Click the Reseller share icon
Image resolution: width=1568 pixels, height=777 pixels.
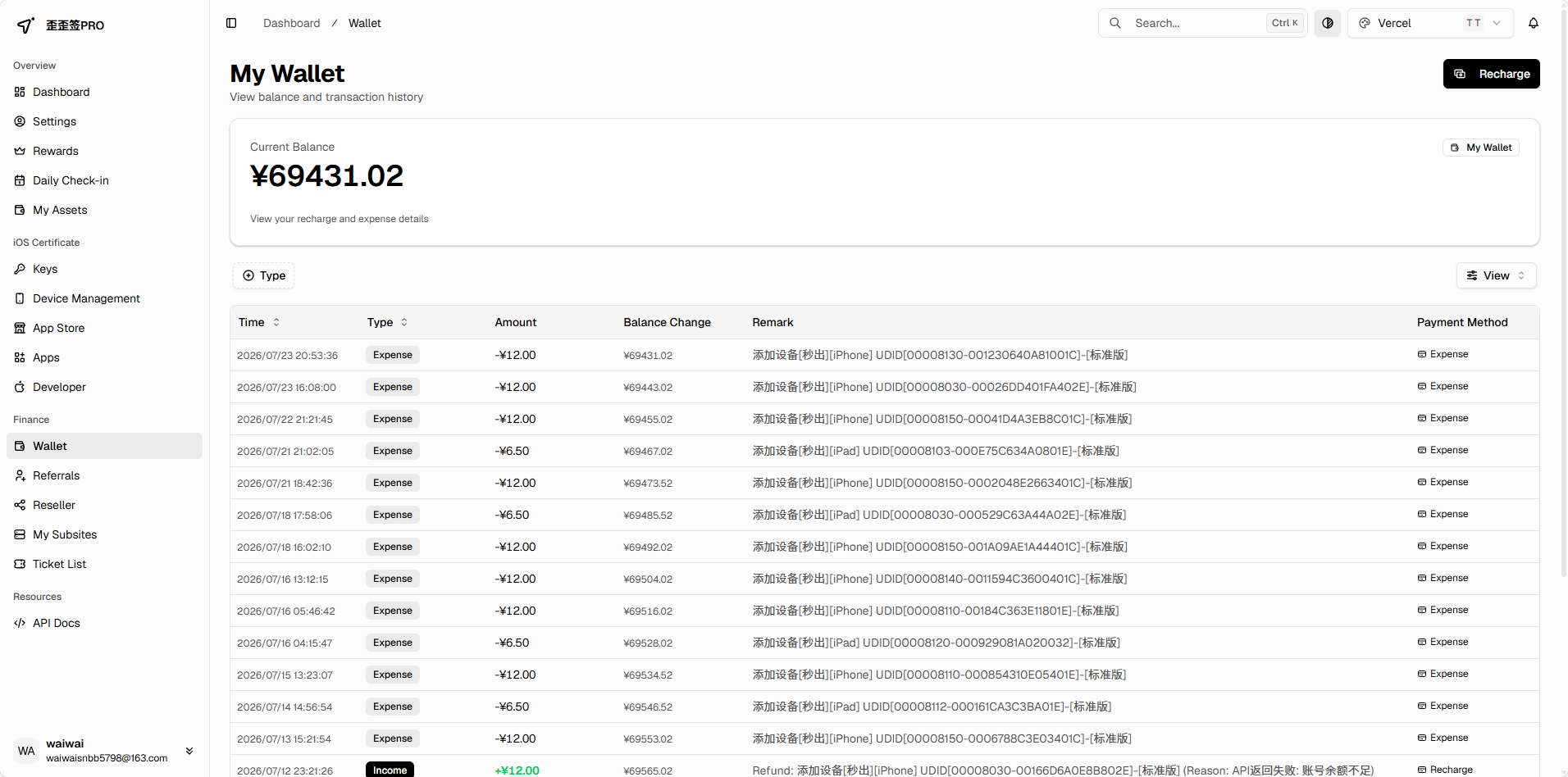[x=20, y=505]
